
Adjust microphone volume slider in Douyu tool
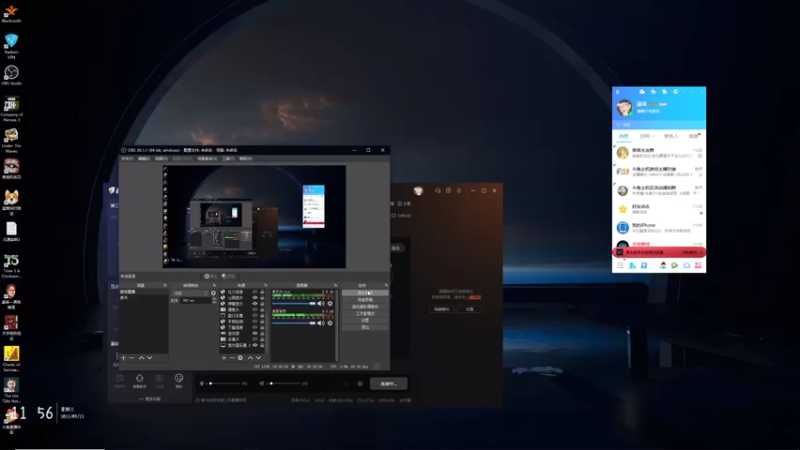point(222,383)
